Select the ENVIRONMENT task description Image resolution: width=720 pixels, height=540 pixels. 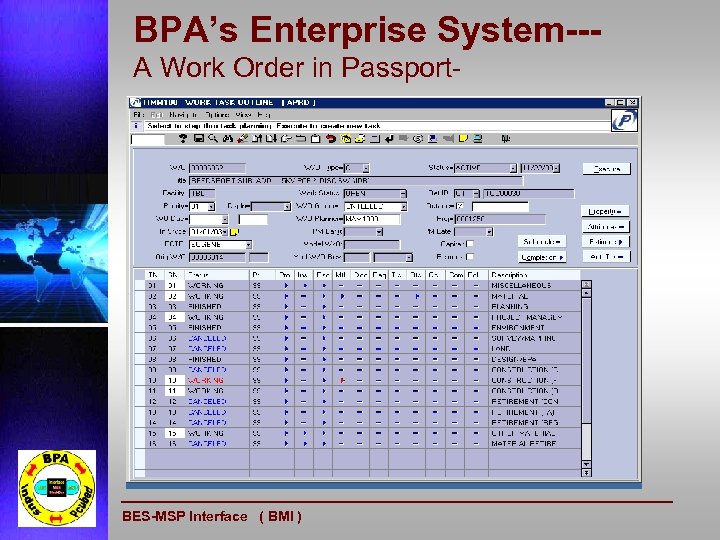pos(518,327)
